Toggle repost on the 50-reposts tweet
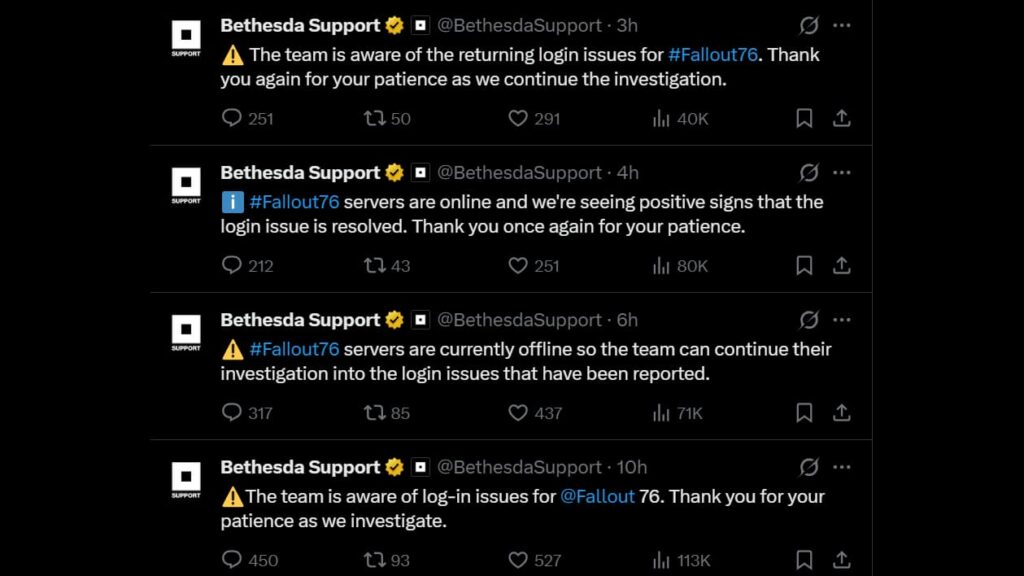Image resolution: width=1024 pixels, height=576 pixels. point(375,118)
